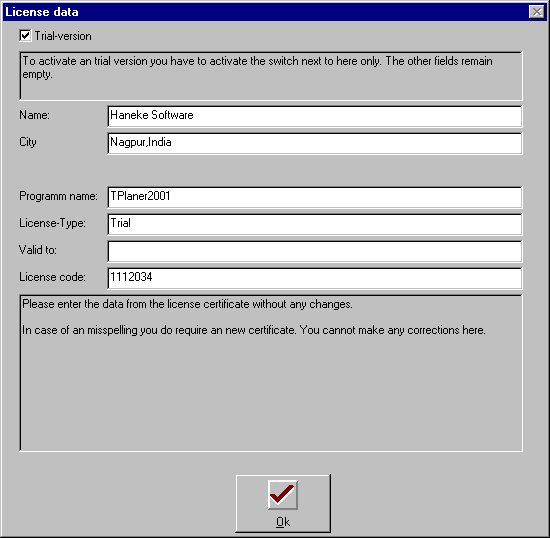Click the License data title bar
This screenshot has height=538, width=550.
(263, 12)
